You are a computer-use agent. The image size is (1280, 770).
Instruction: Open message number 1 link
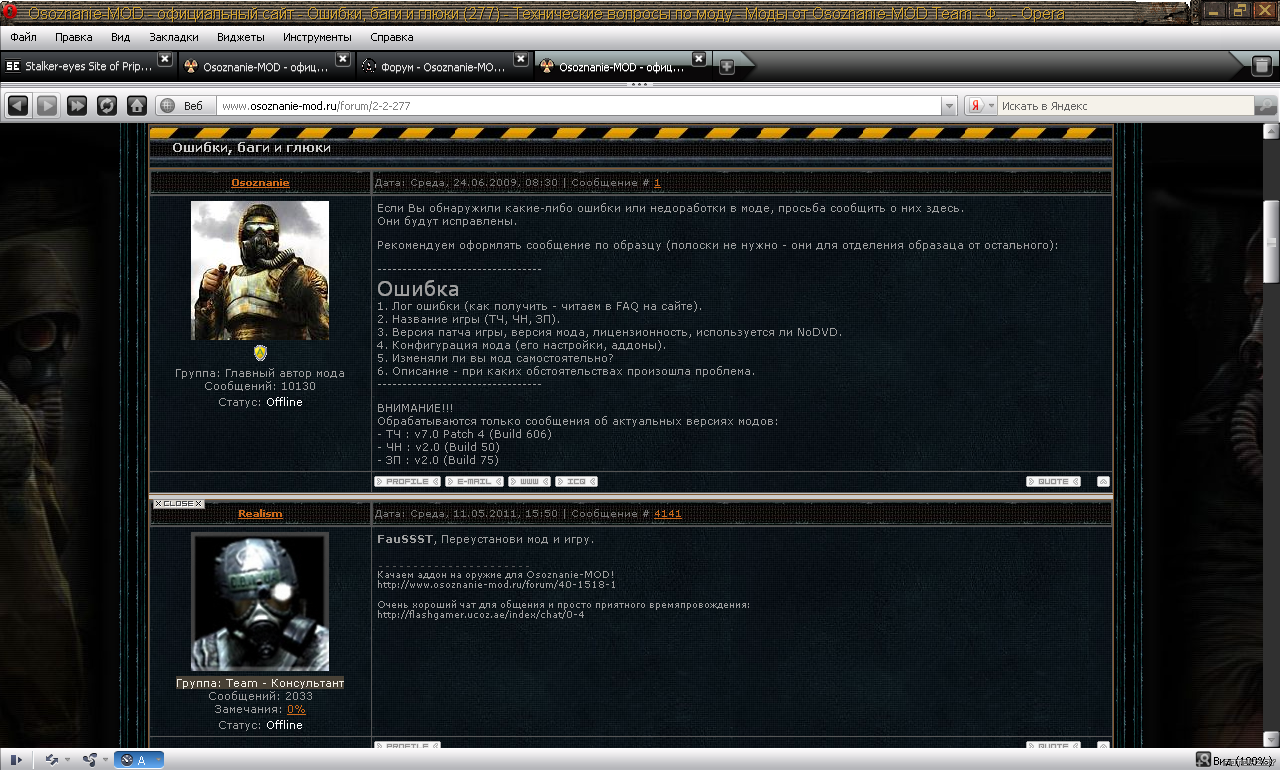657,183
